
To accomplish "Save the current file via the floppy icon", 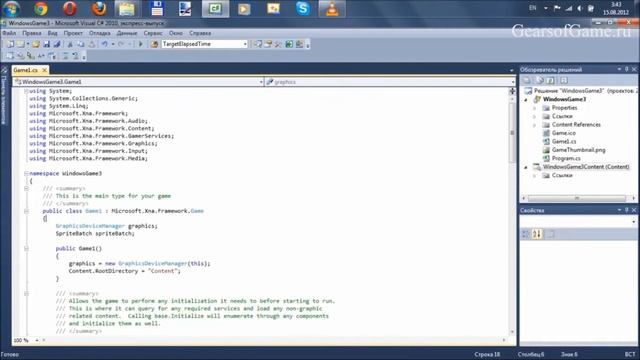I will tap(47, 44).
